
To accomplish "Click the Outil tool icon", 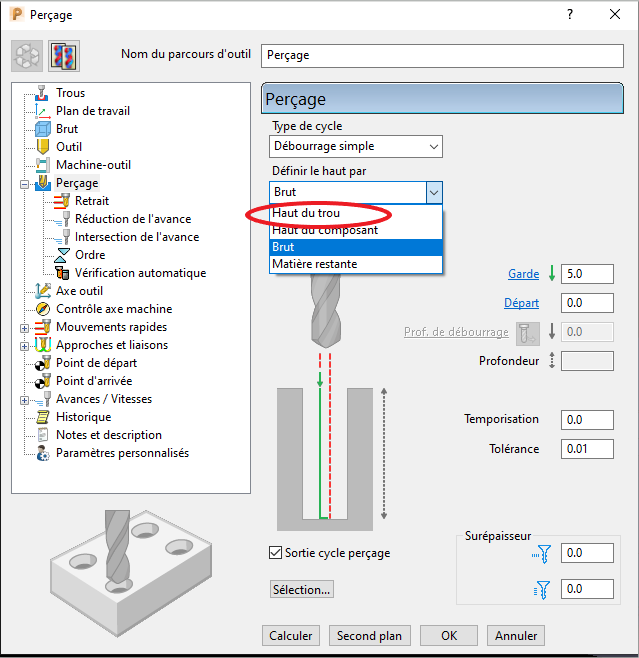I will pyautogui.click(x=42, y=147).
